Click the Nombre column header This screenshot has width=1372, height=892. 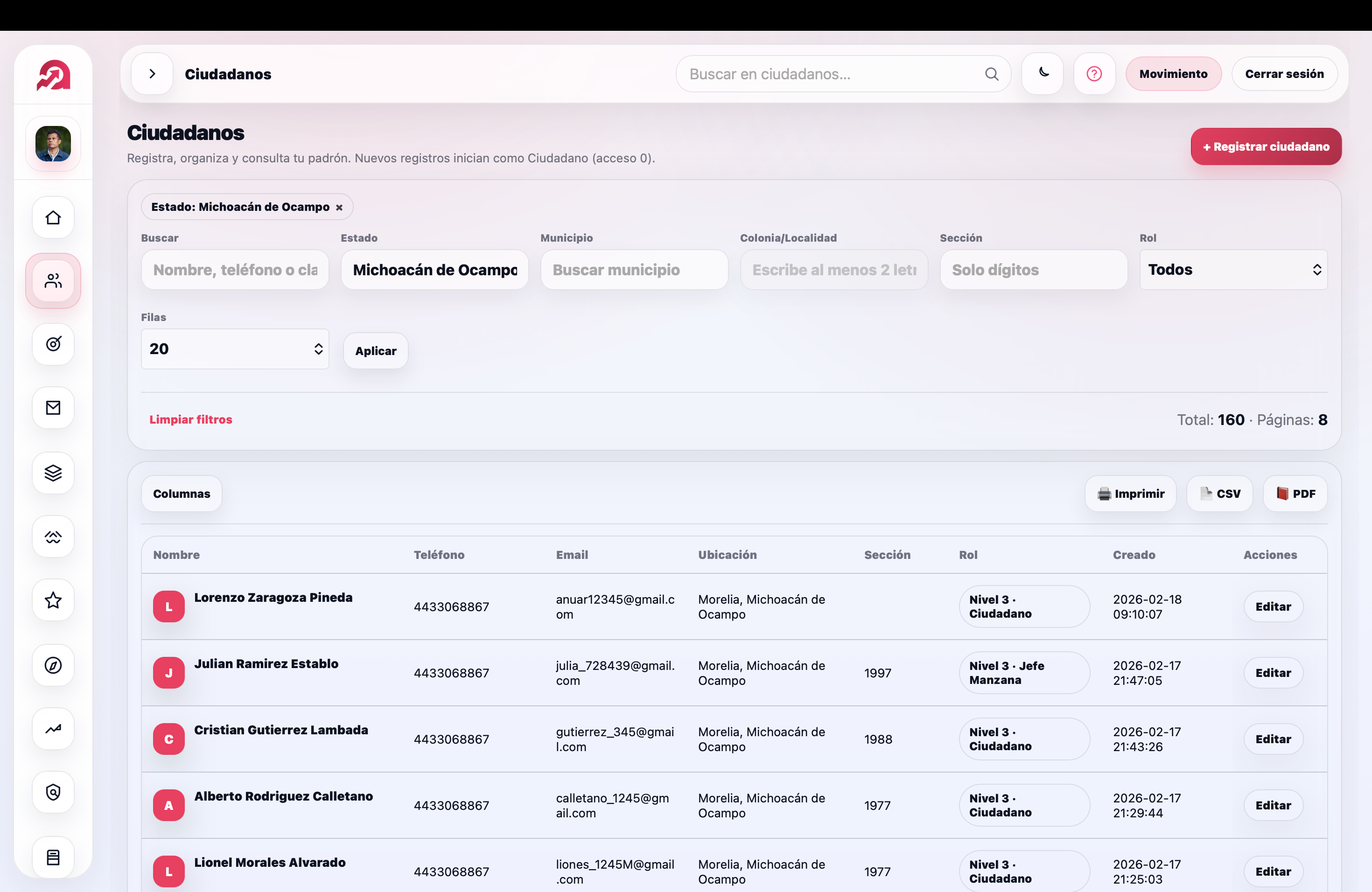176,555
